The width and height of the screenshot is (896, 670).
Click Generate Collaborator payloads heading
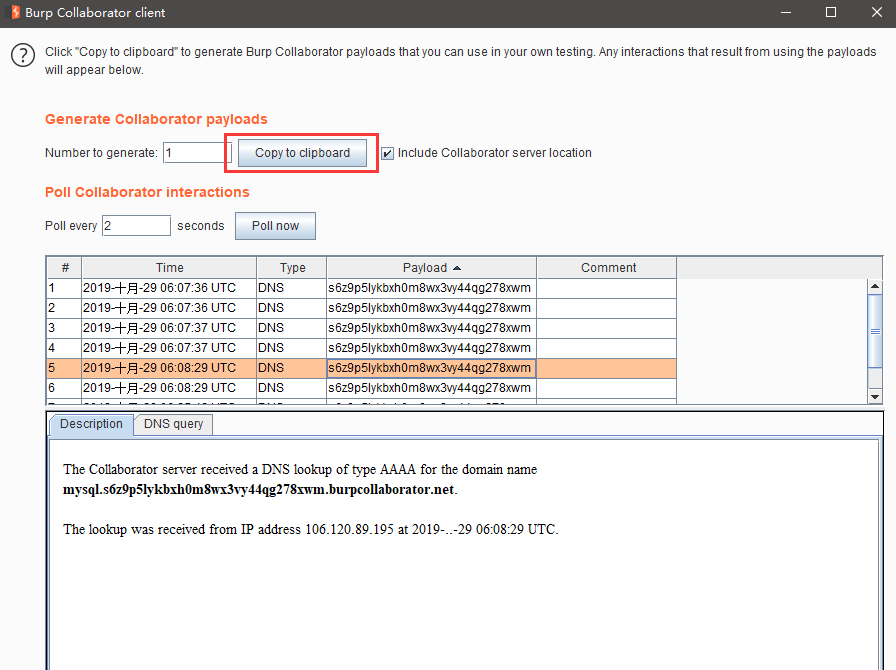[x=156, y=119]
